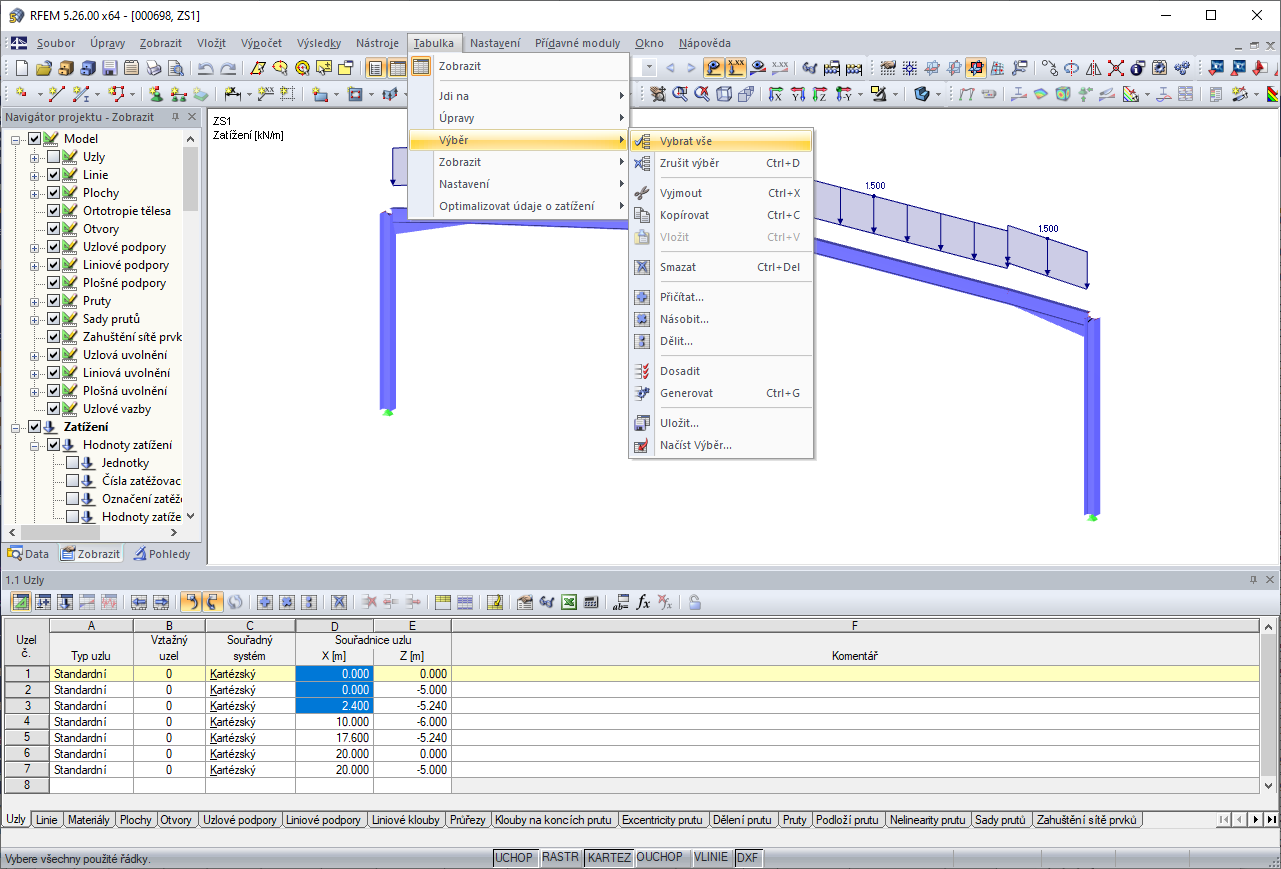The width and height of the screenshot is (1281, 869).
Task: Click the Vyjmout scissors icon in submenu
Action: [642, 193]
